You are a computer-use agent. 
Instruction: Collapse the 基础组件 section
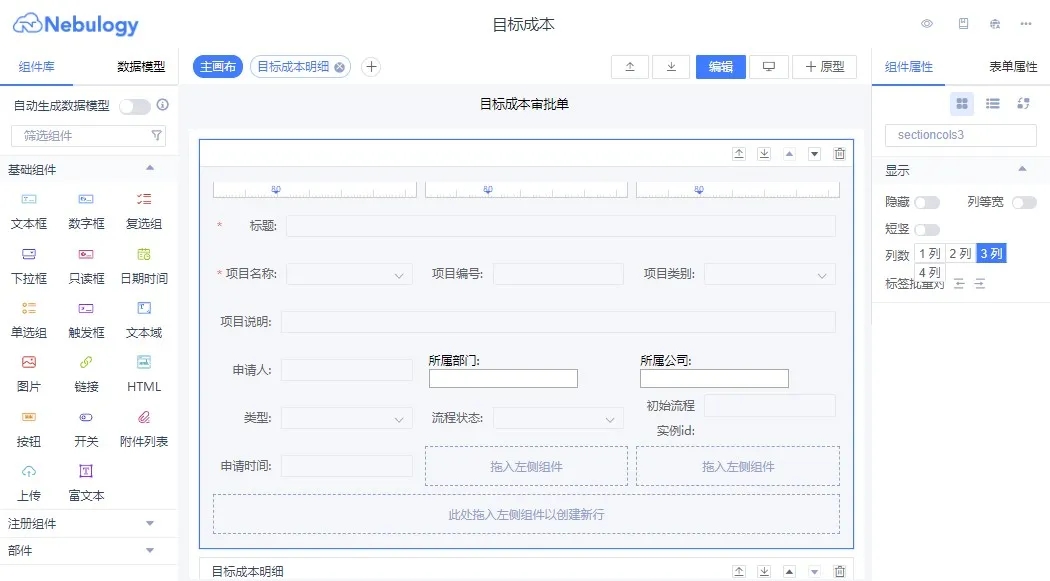[150, 168]
